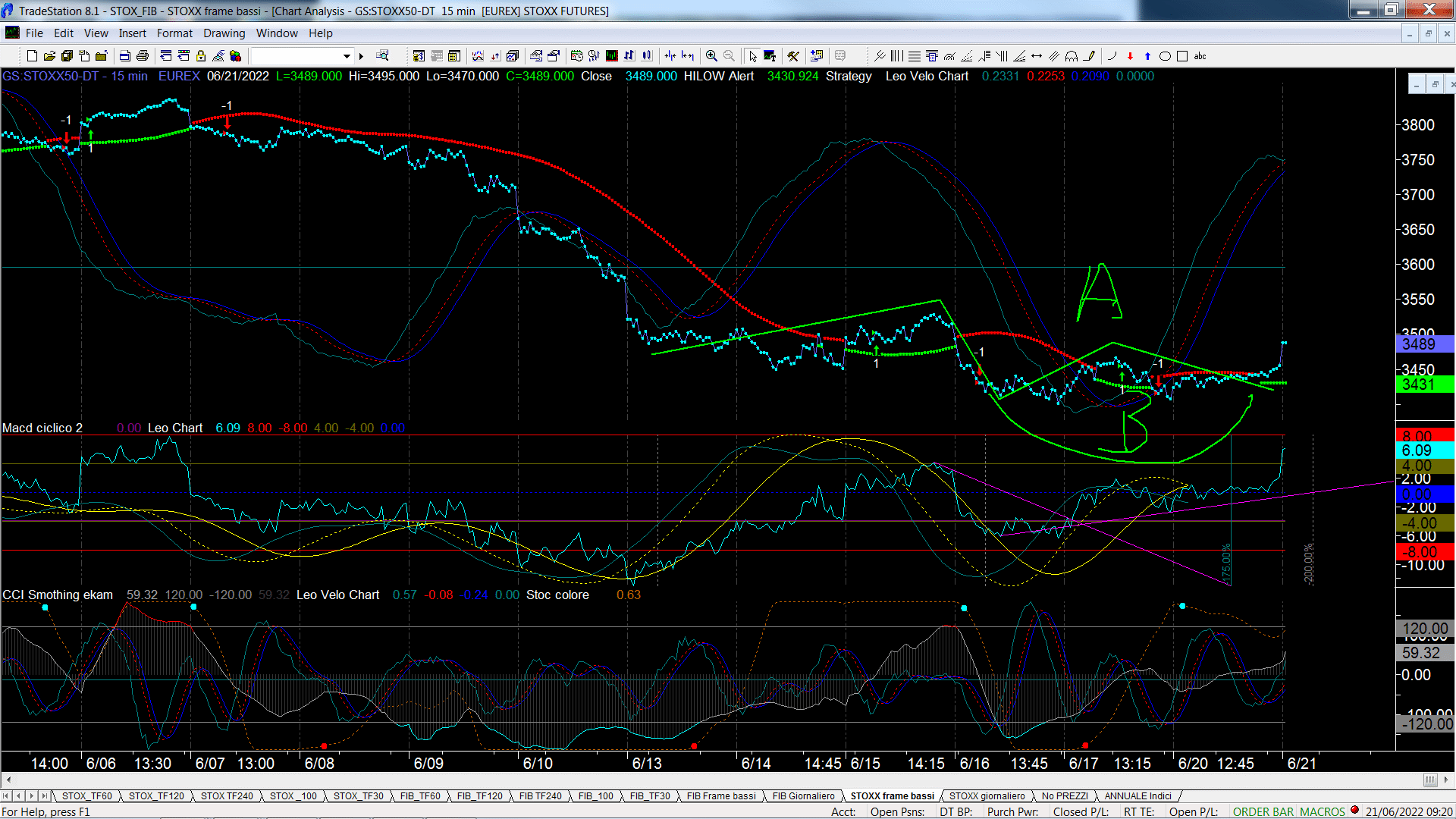Click the Macd ciclico 2 indicator label
1456x819 pixels.
coord(42,428)
